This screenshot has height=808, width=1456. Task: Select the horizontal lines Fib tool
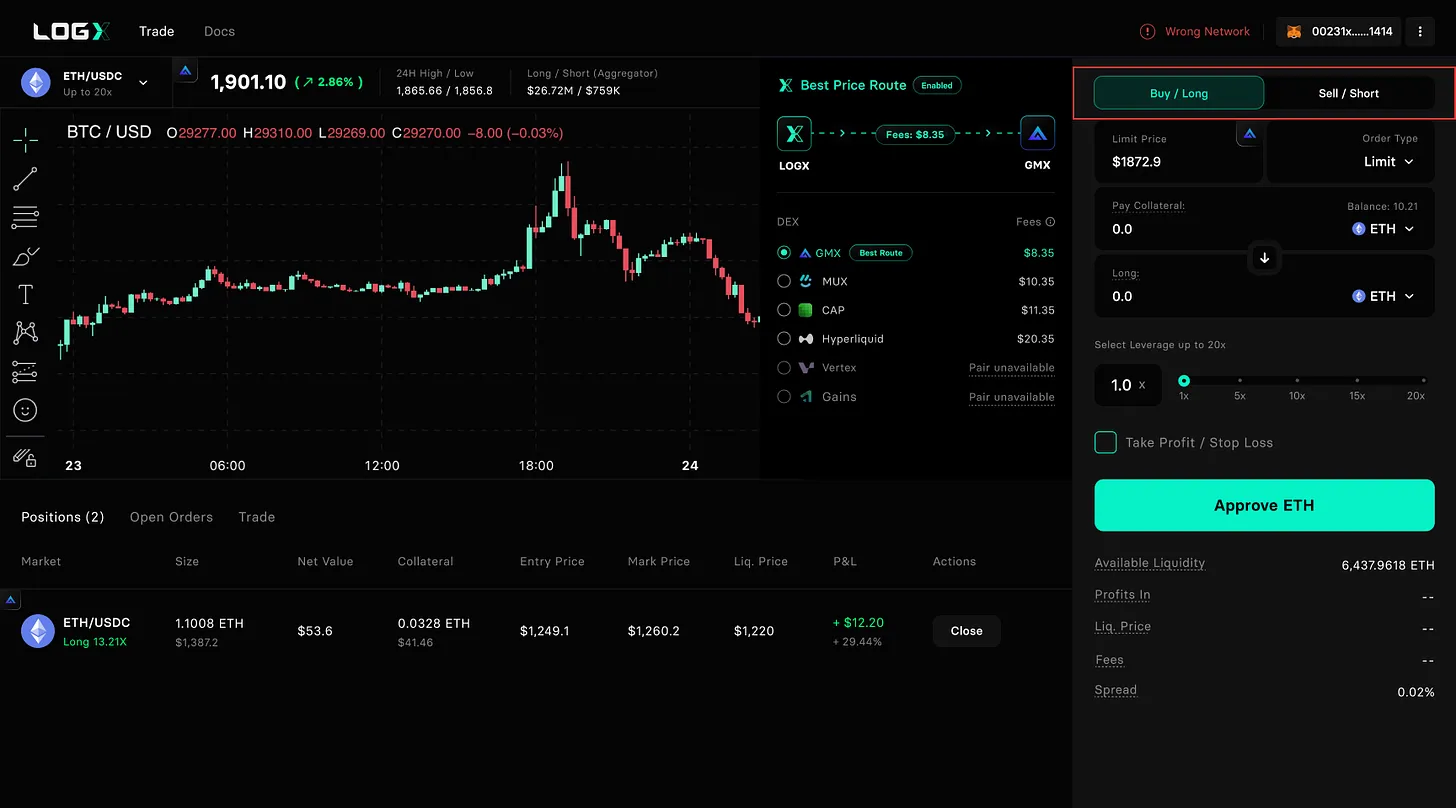point(26,217)
